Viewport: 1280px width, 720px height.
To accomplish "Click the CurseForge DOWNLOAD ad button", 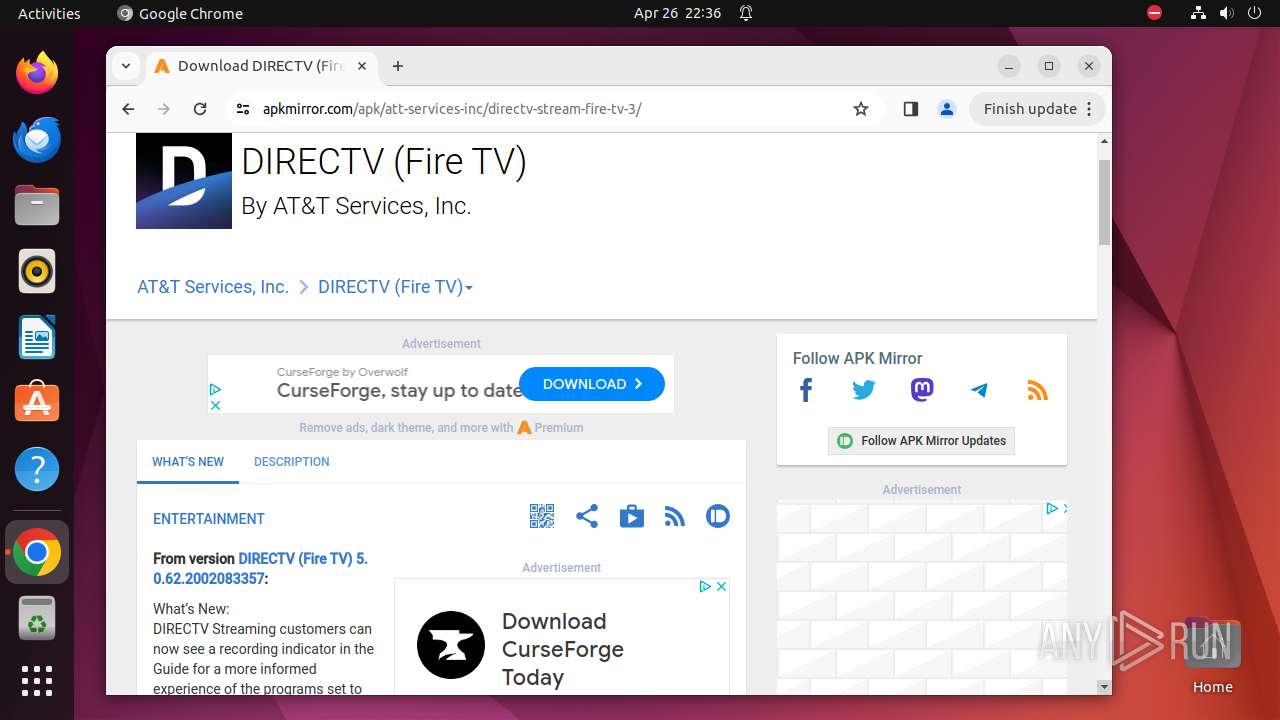I will coord(592,384).
